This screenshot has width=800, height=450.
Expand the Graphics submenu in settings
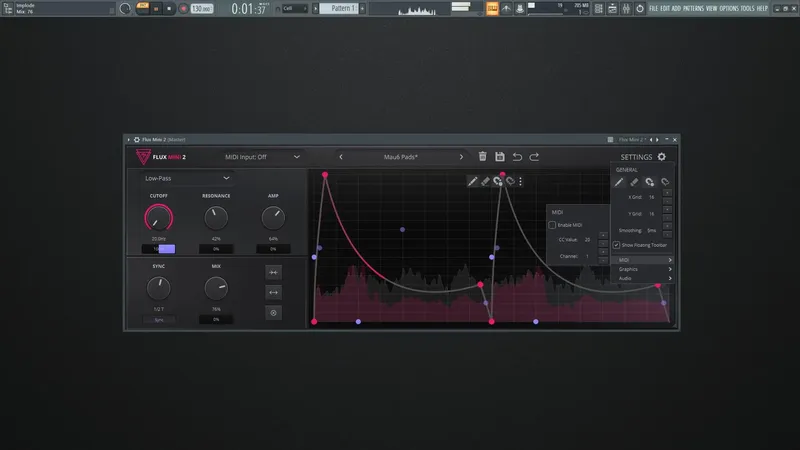[x=643, y=269]
